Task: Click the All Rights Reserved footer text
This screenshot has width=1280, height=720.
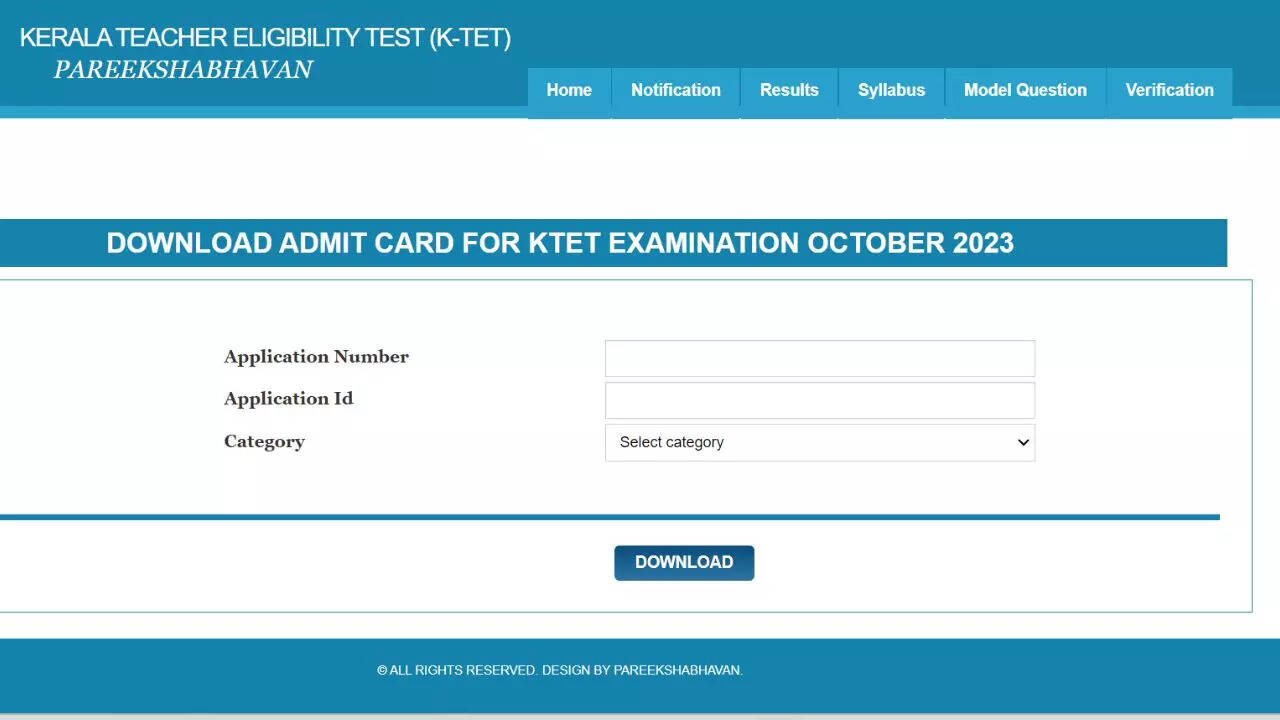Action: point(560,670)
